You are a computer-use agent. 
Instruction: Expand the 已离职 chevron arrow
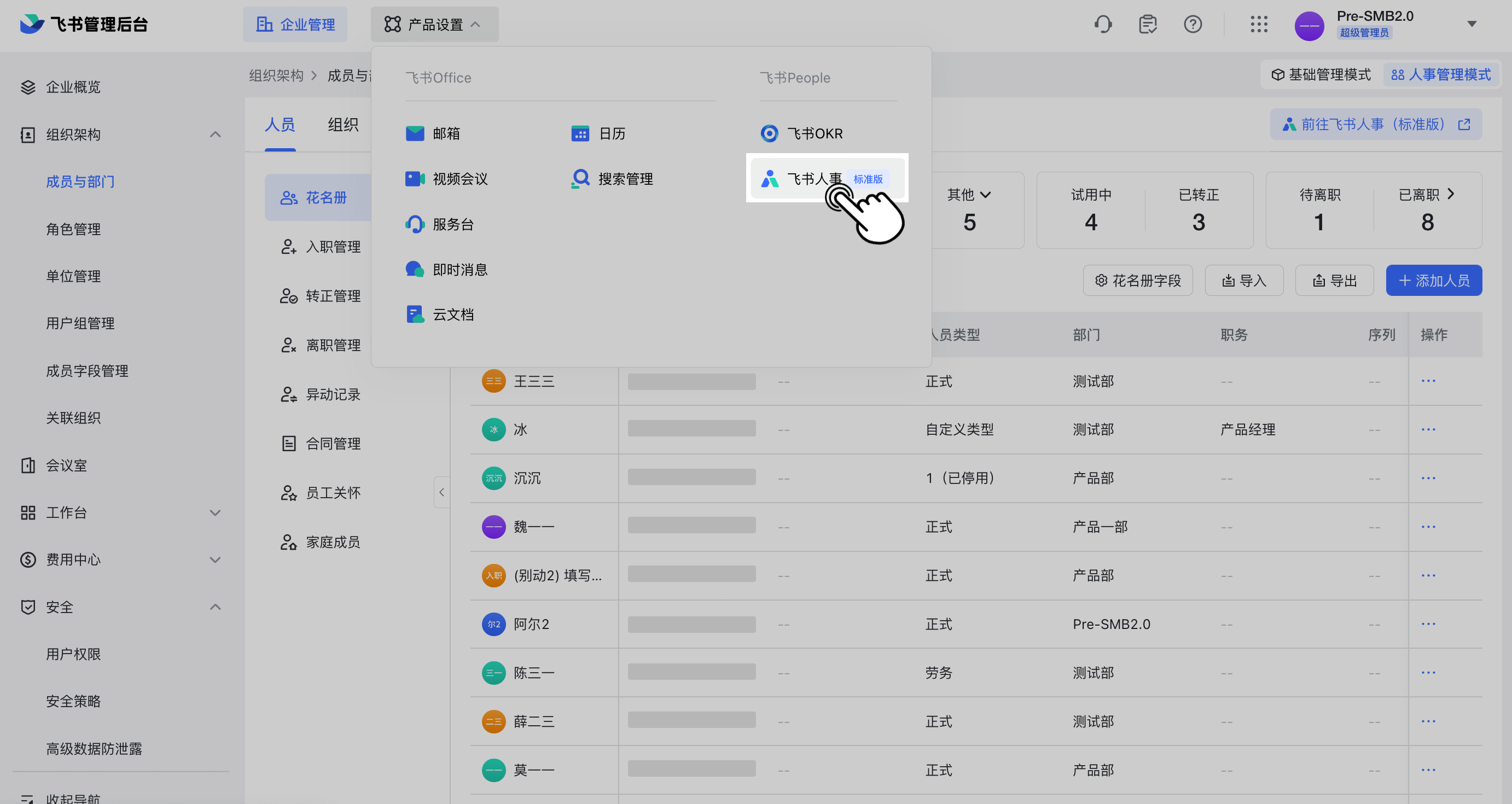pos(1451,194)
